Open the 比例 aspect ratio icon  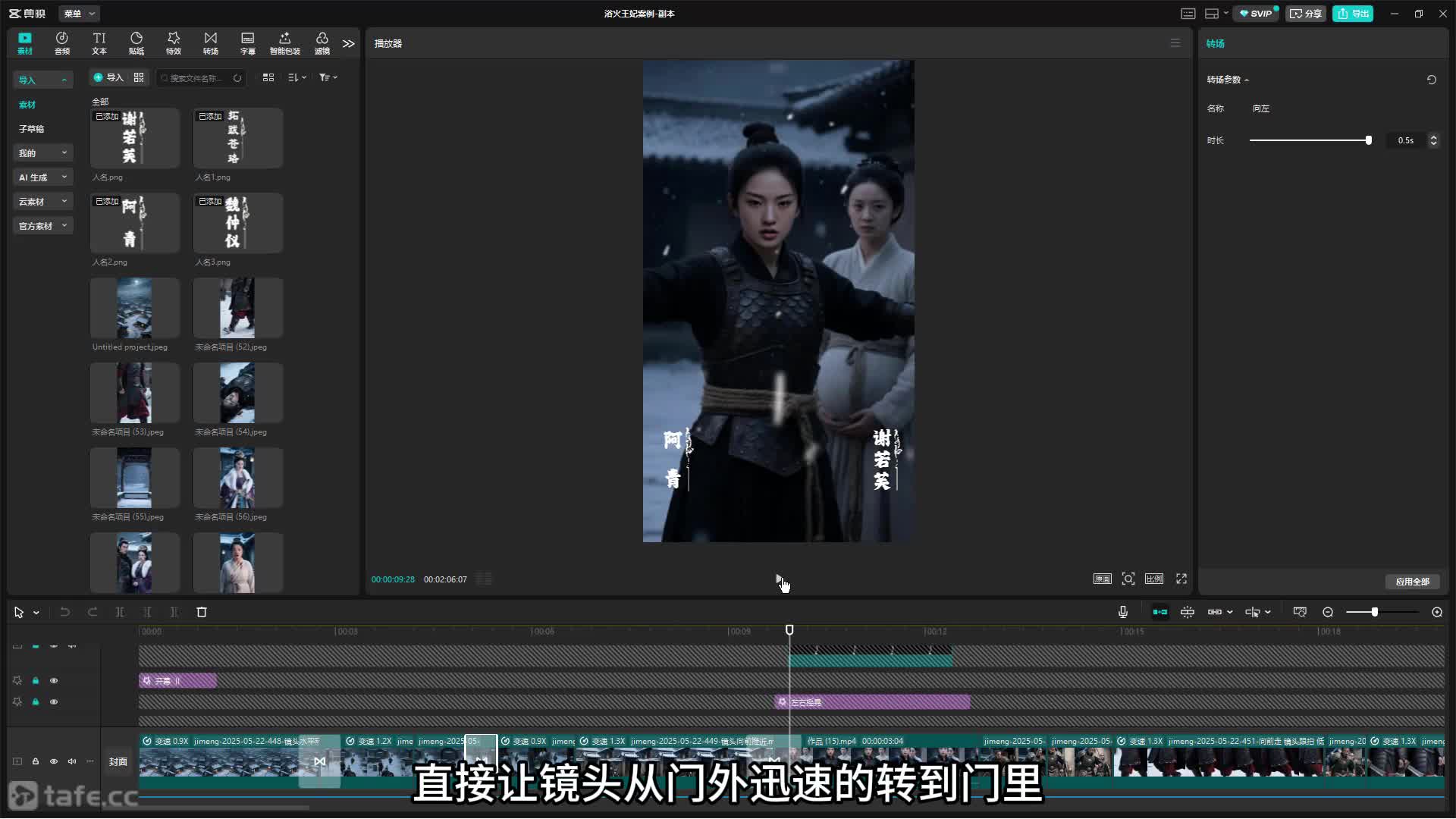1154,579
